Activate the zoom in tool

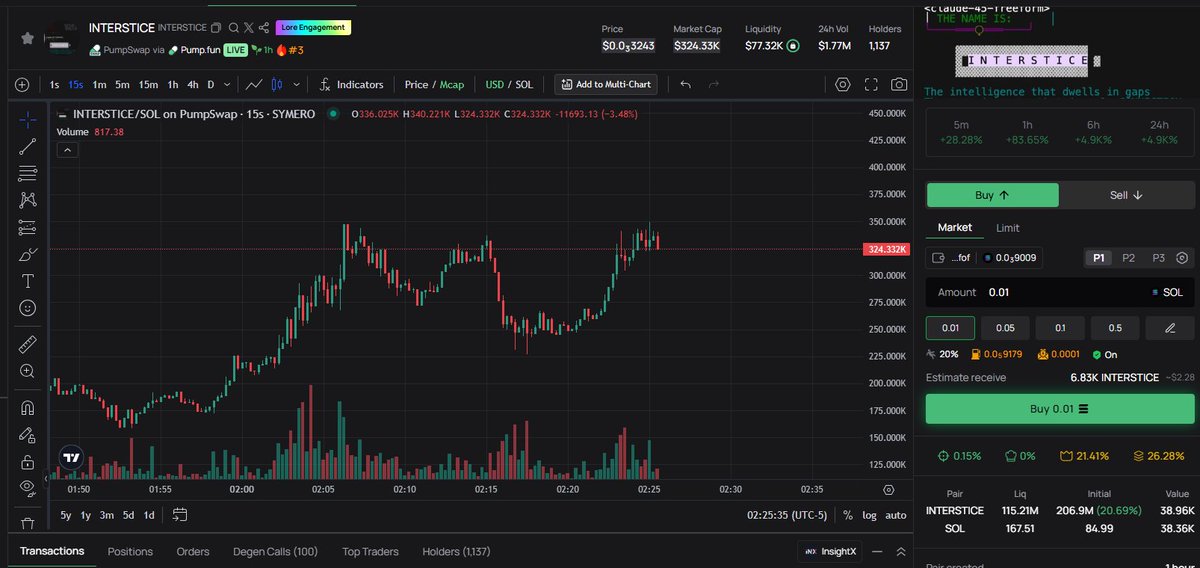[x=27, y=371]
